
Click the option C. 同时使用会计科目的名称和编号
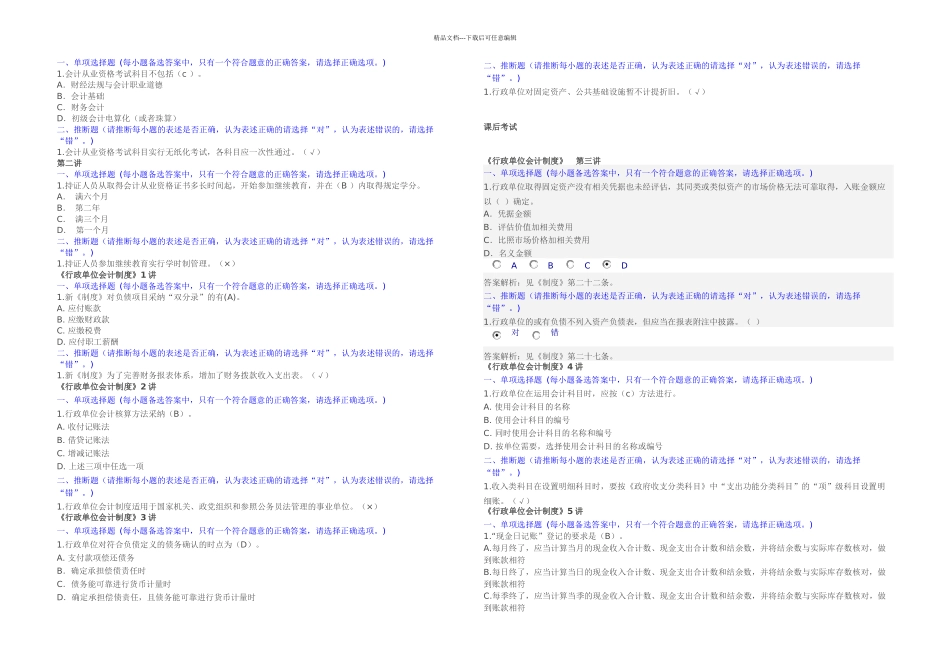click(548, 433)
